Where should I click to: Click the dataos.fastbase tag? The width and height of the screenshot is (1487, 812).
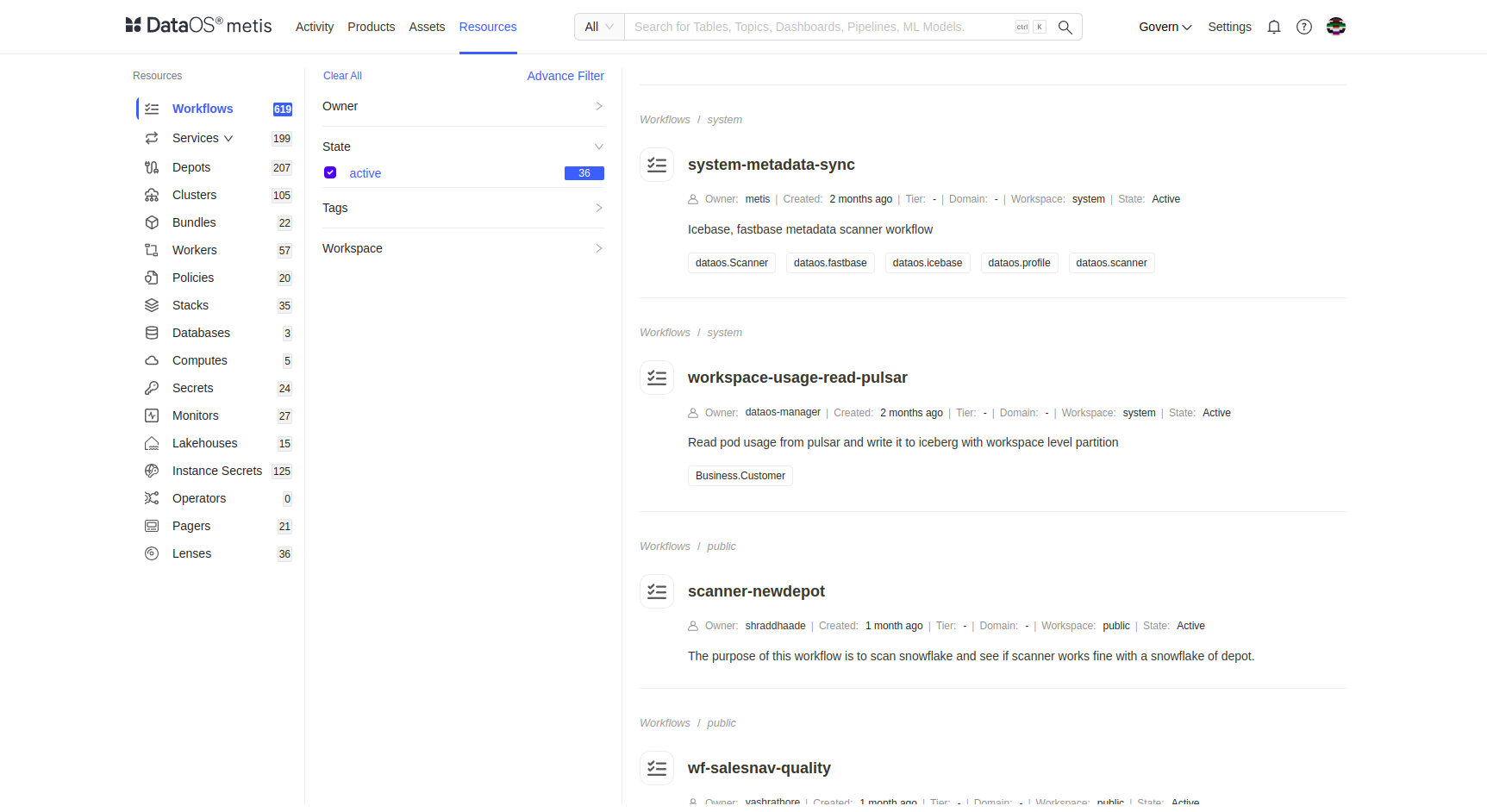click(x=830, y=263)
